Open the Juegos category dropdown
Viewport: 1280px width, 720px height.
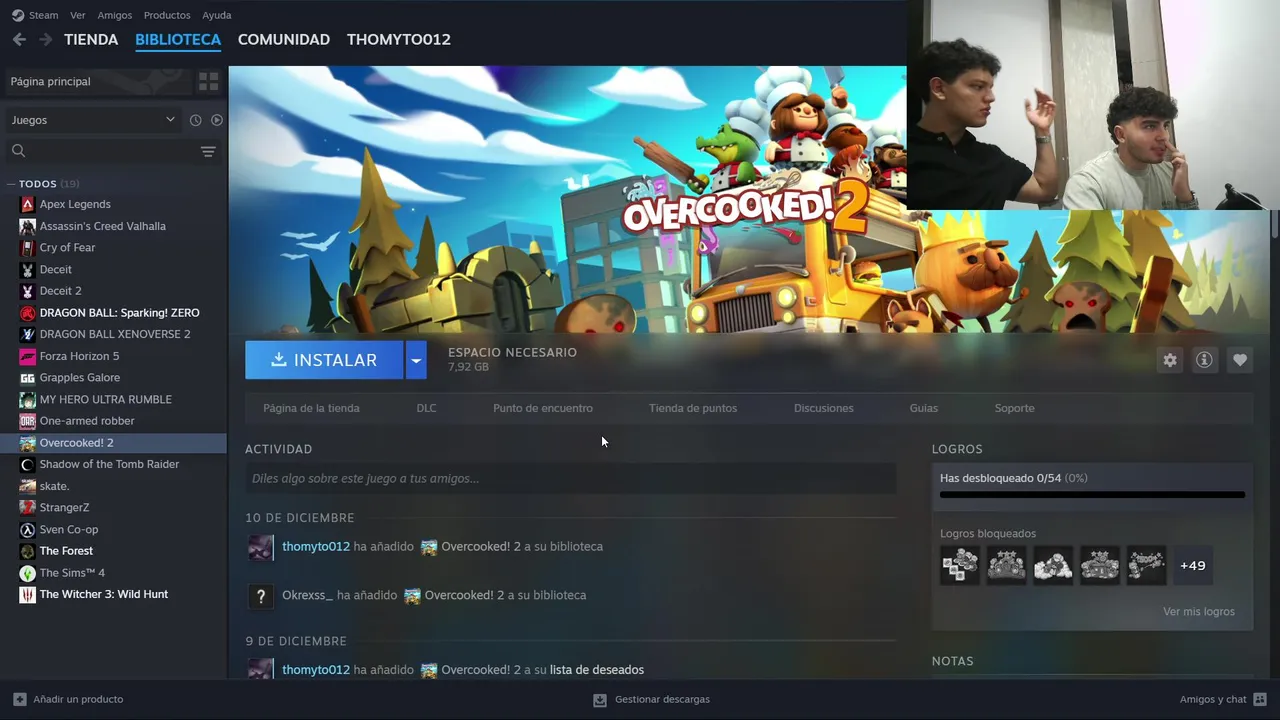coord(92,120)
